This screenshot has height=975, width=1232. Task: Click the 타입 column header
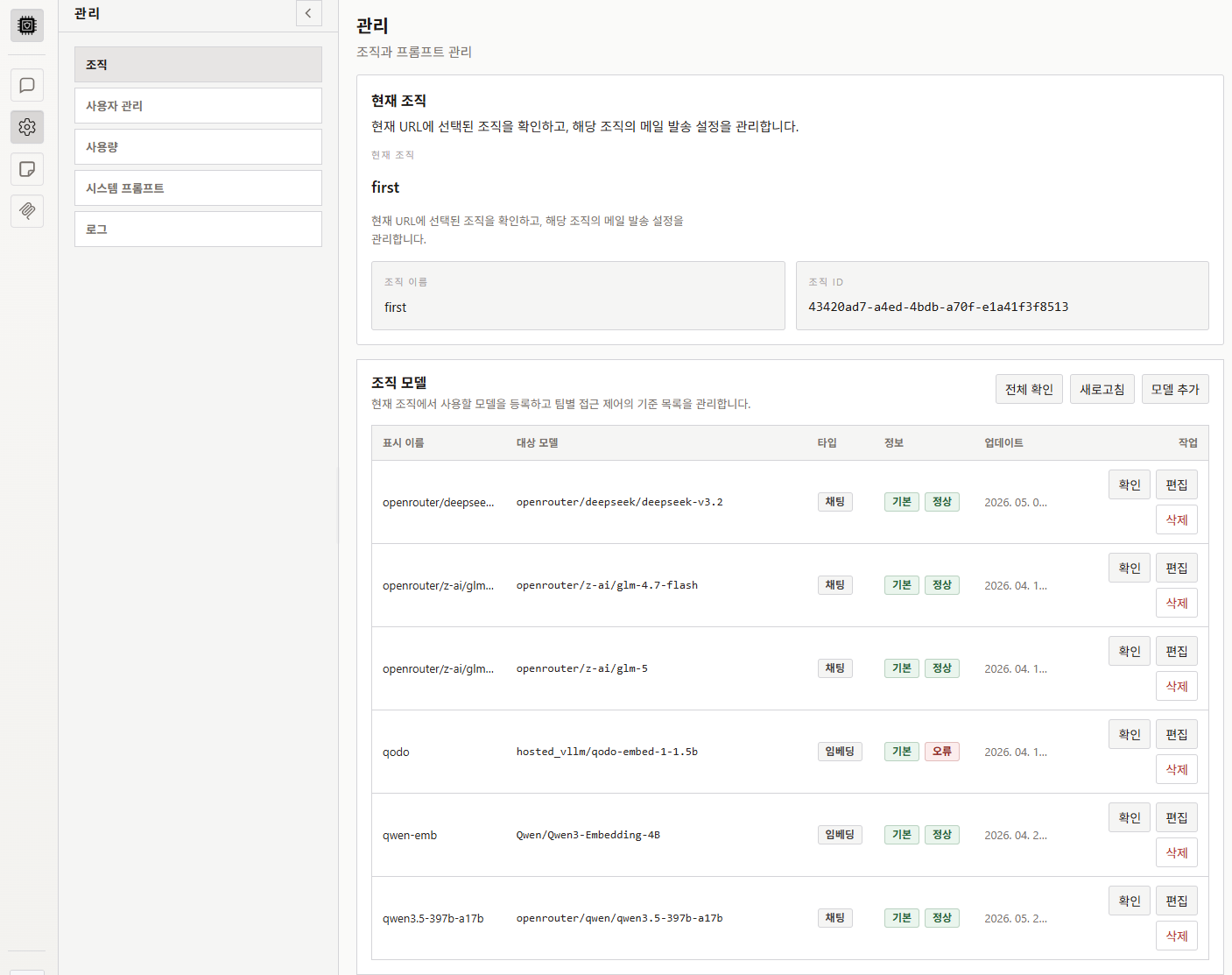point(827,443)
